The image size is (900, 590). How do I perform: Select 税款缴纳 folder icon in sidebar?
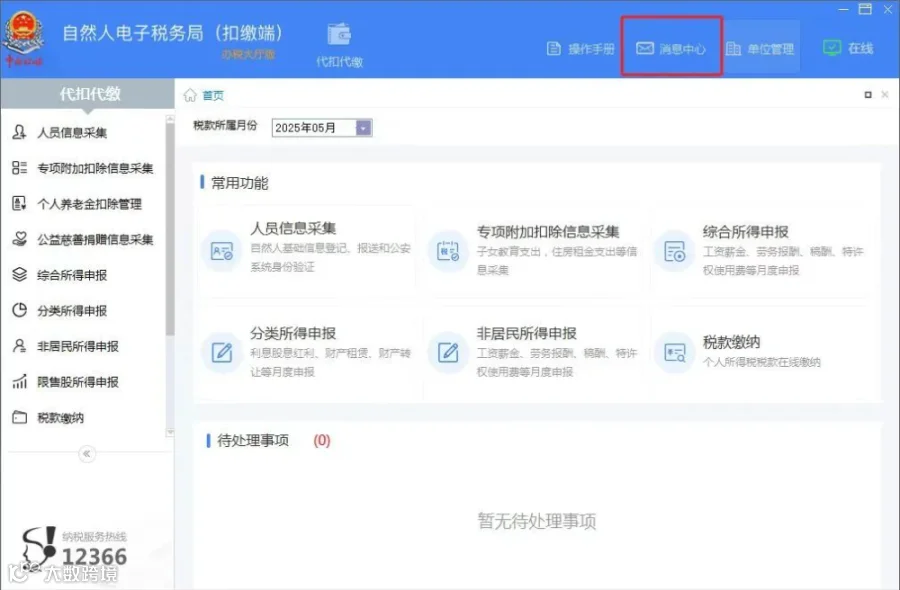(19, 417)
